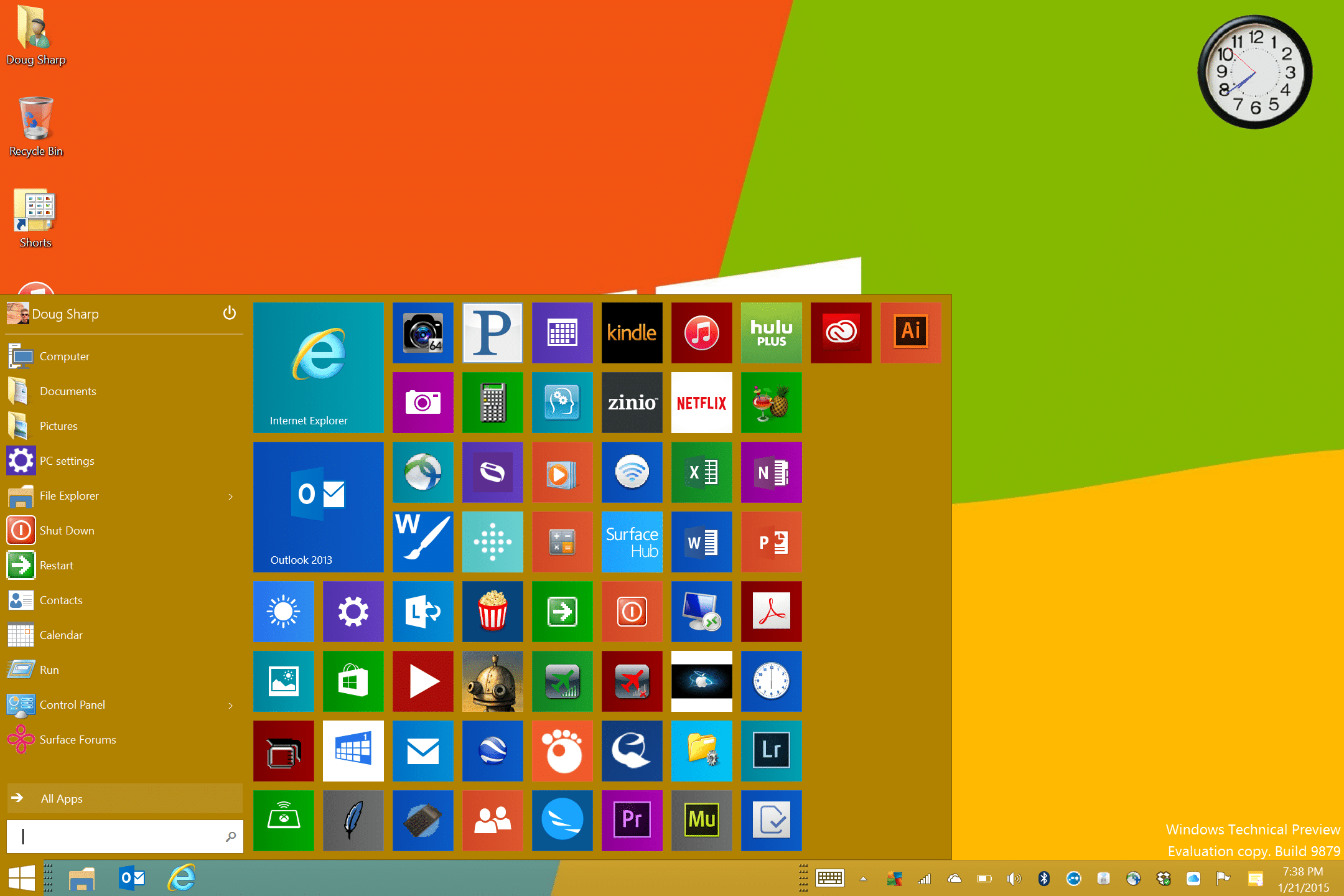Open Pictures from Start menu
The height and width of the screenshot is (896, 1344).
tap(124, 426)
